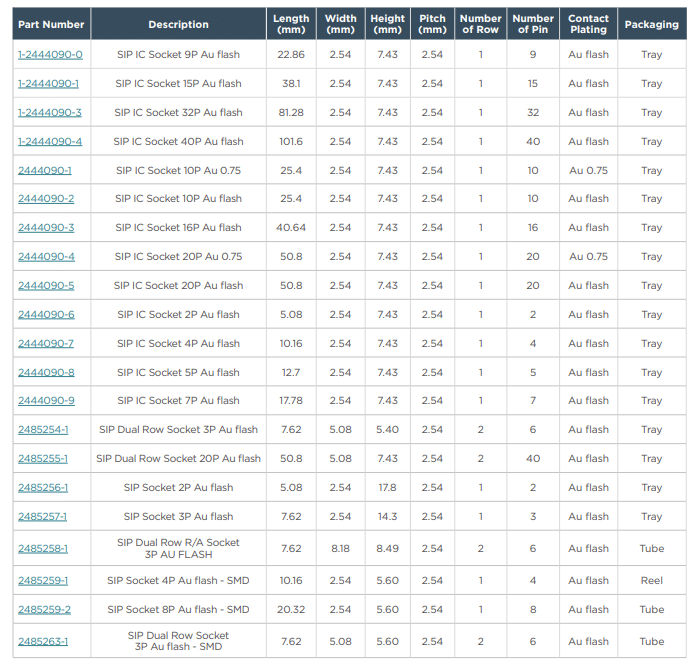Image resolution: width=693 pixels, height=669 pixels.
Task: Select the Length (mm) column header
Action: pos(291,24)
